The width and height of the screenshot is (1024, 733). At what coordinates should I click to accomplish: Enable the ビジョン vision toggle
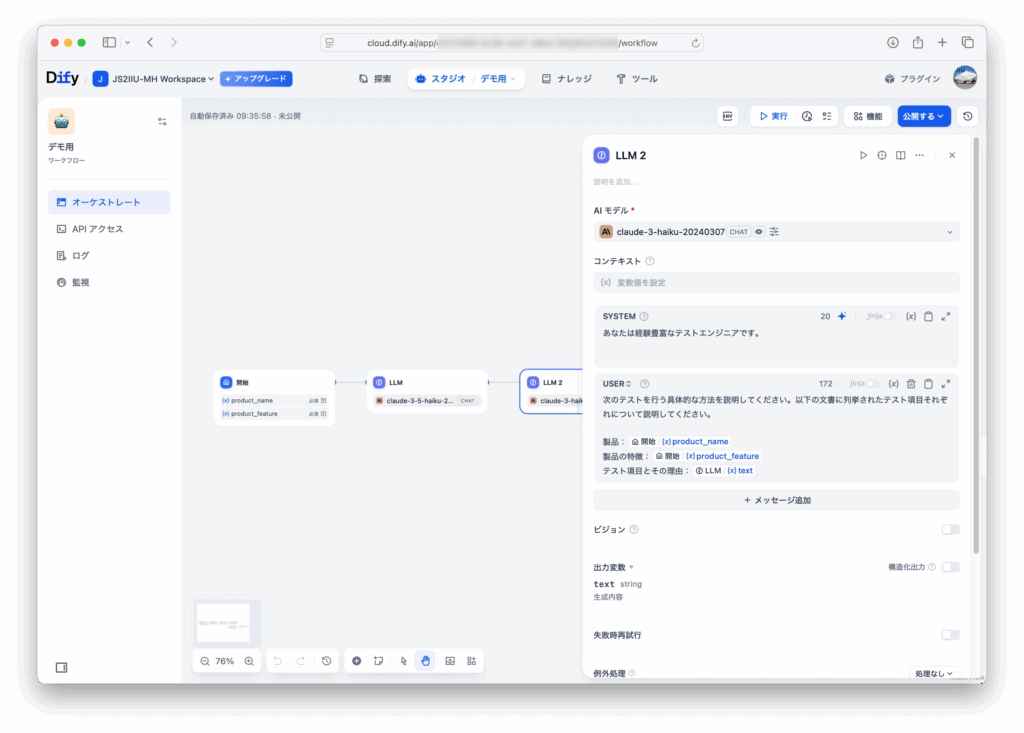tap(949, 530)
